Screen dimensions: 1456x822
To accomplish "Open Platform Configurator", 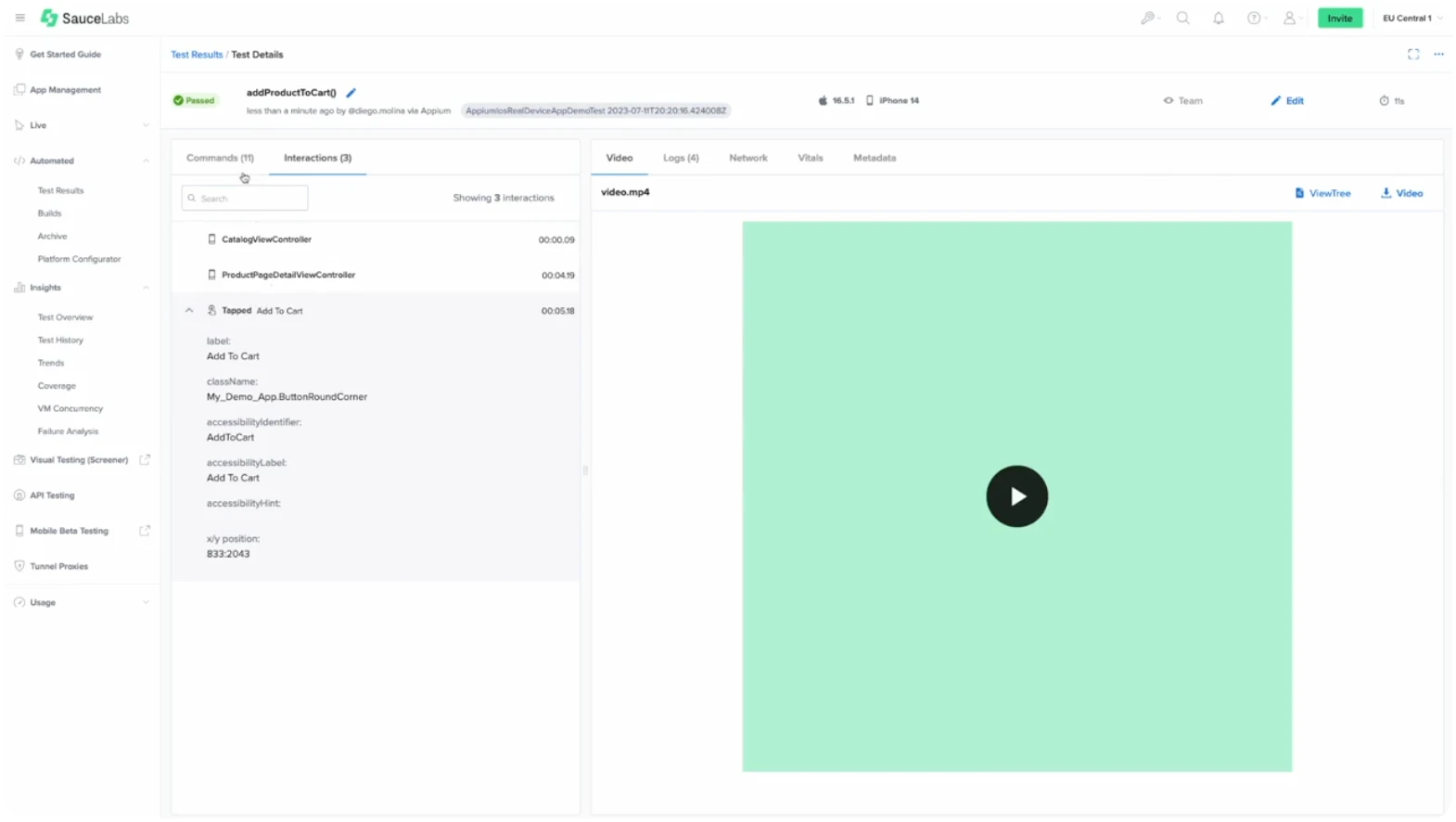I will click(79, 259).
